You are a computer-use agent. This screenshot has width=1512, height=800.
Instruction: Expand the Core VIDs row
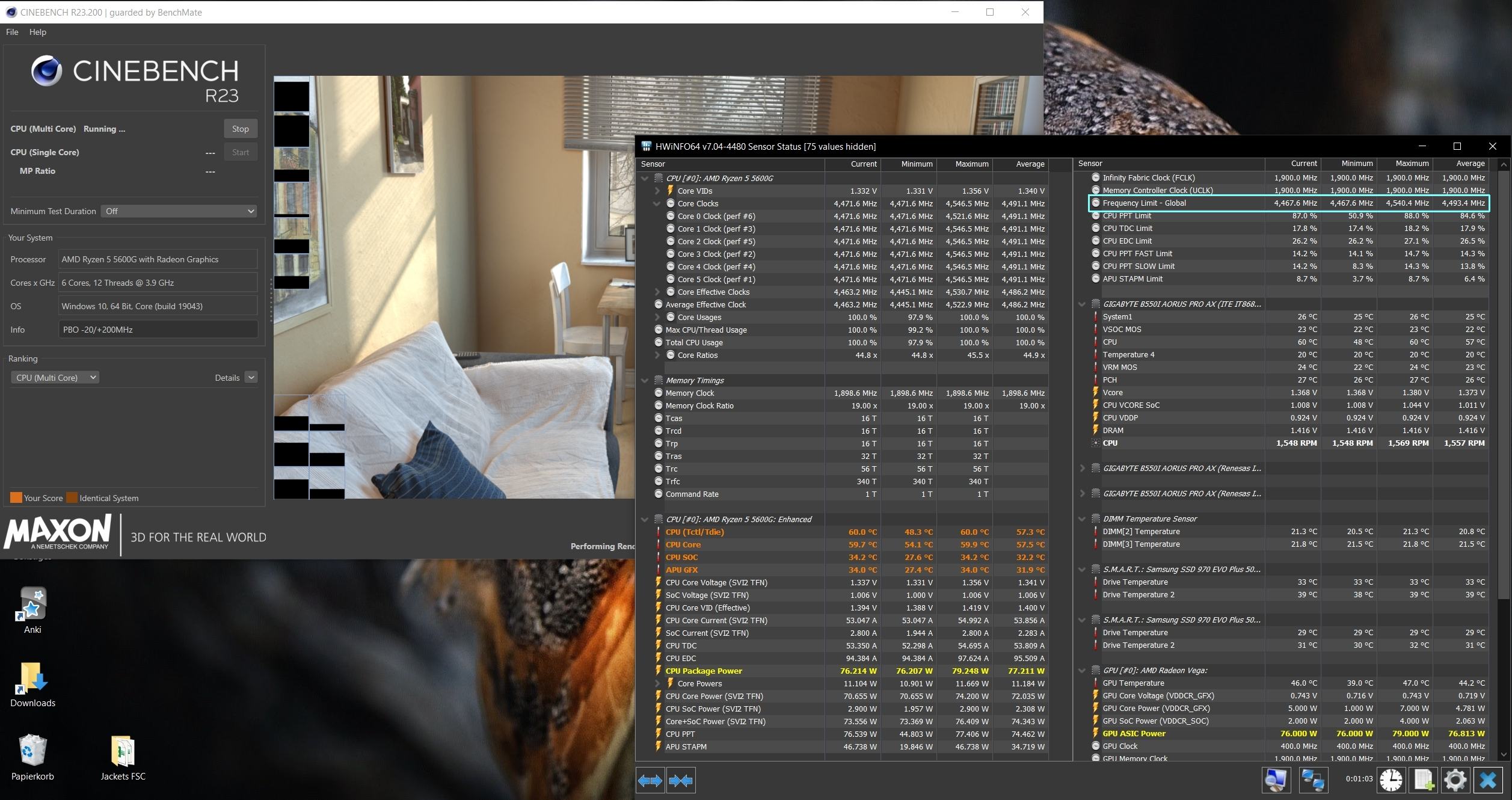coord(657,191)
